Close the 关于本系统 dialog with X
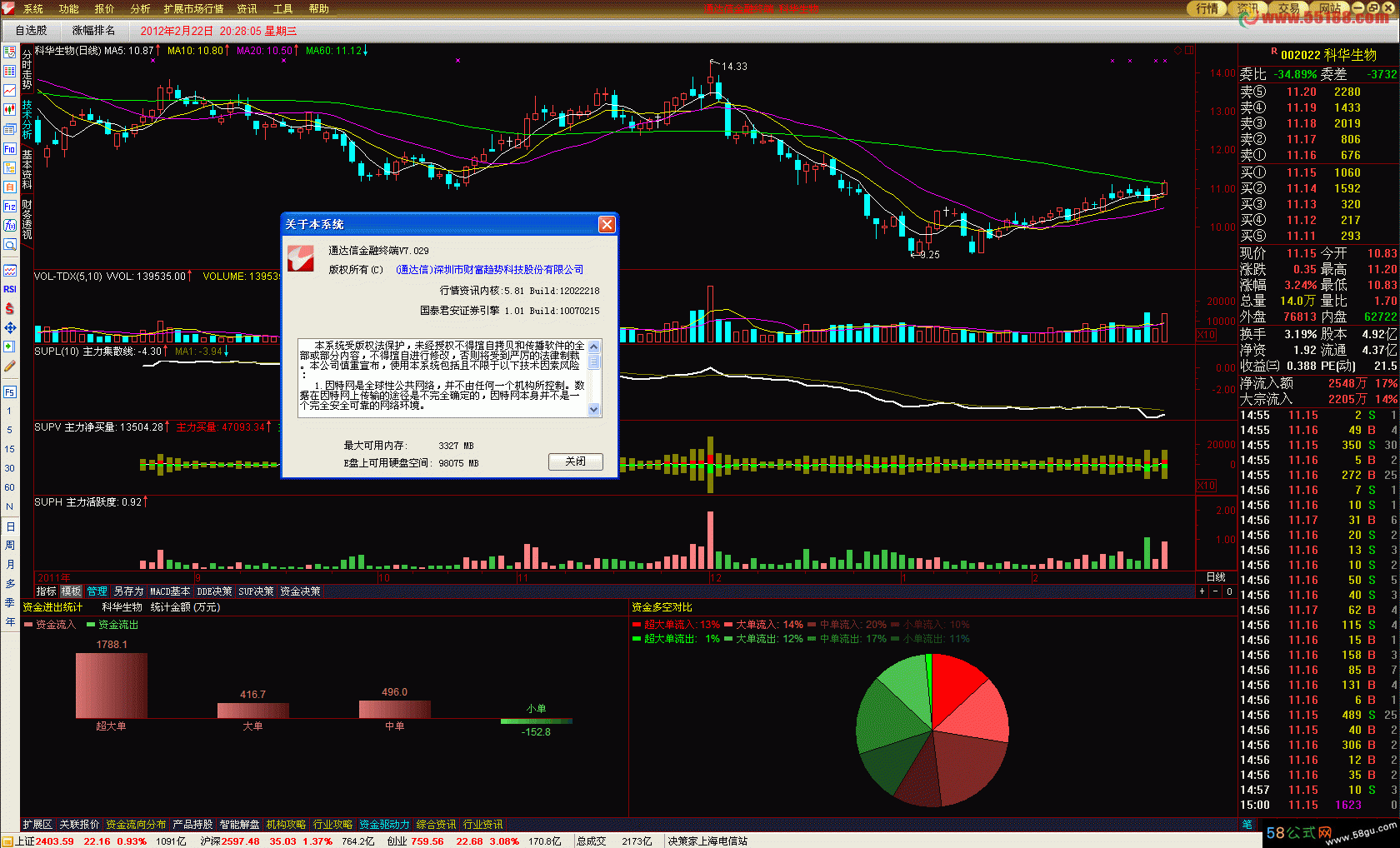 607,224
